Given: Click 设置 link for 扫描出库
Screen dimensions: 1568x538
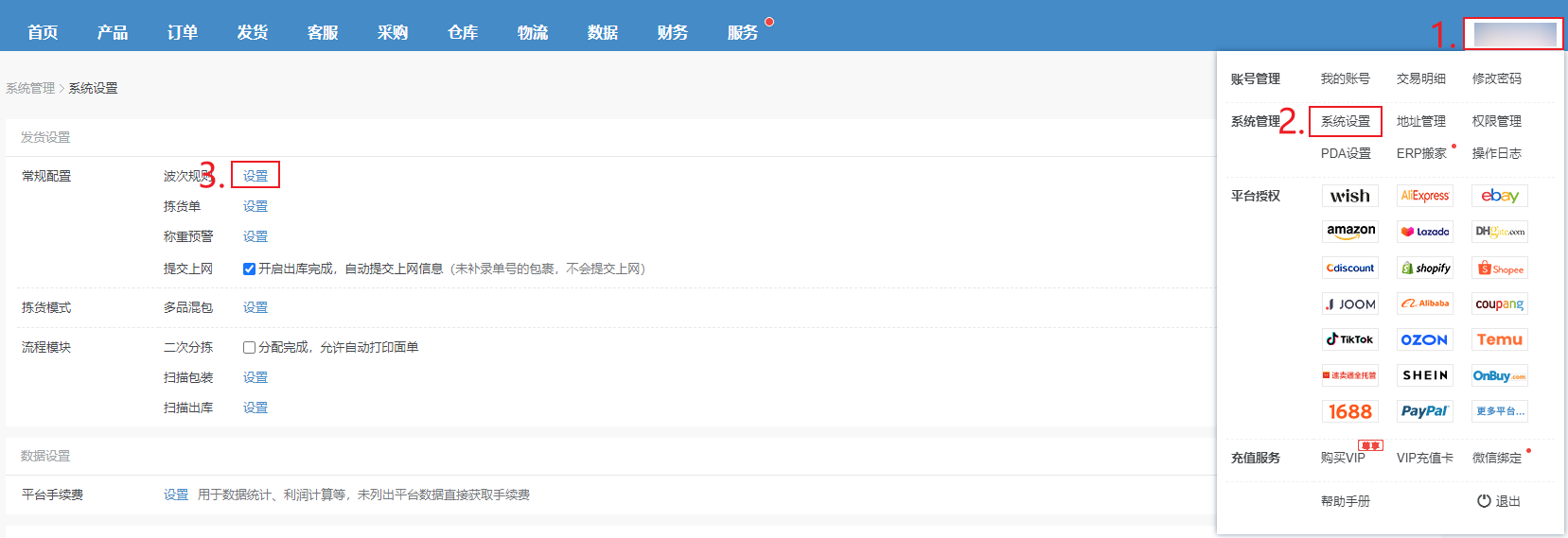Looking at the screenshot, I should tap(255, 408).
